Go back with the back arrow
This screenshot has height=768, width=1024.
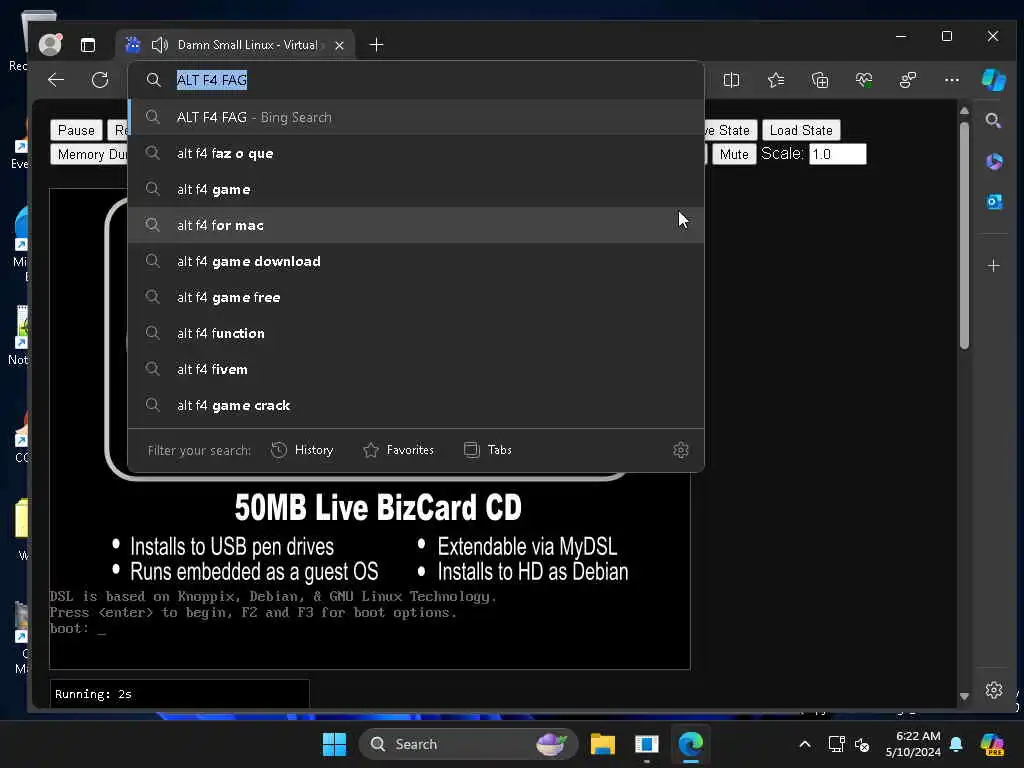click(56, 80)
